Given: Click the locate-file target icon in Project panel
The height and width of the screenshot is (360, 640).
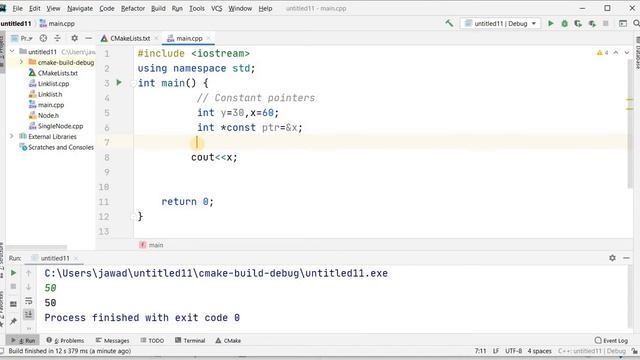Looking at the screenshot, I should (43, 38).
